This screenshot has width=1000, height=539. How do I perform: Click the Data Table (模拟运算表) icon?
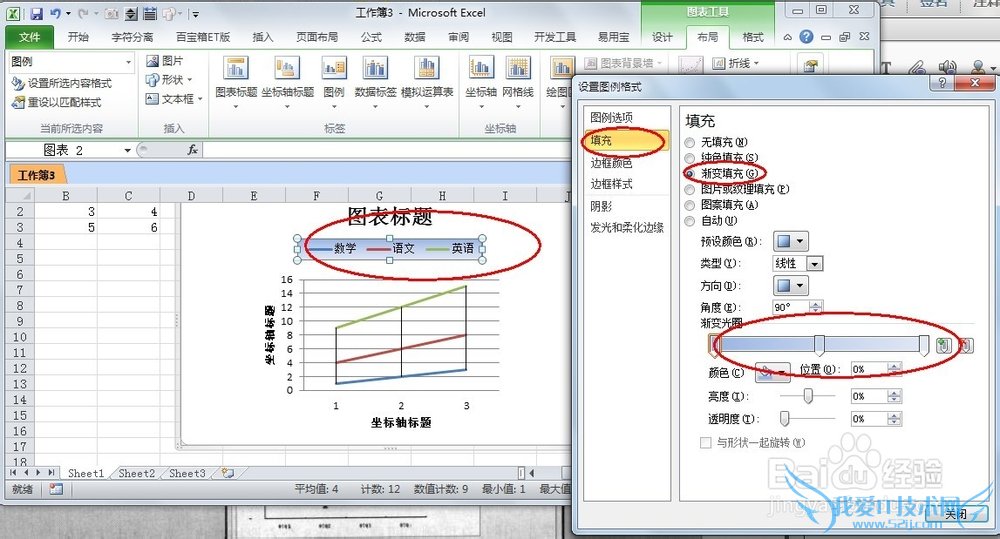(426, 68)
